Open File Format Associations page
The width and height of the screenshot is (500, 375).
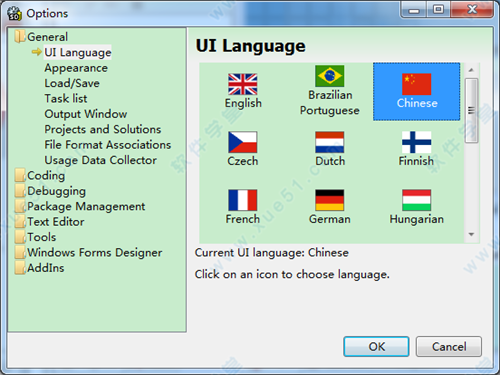108,145
